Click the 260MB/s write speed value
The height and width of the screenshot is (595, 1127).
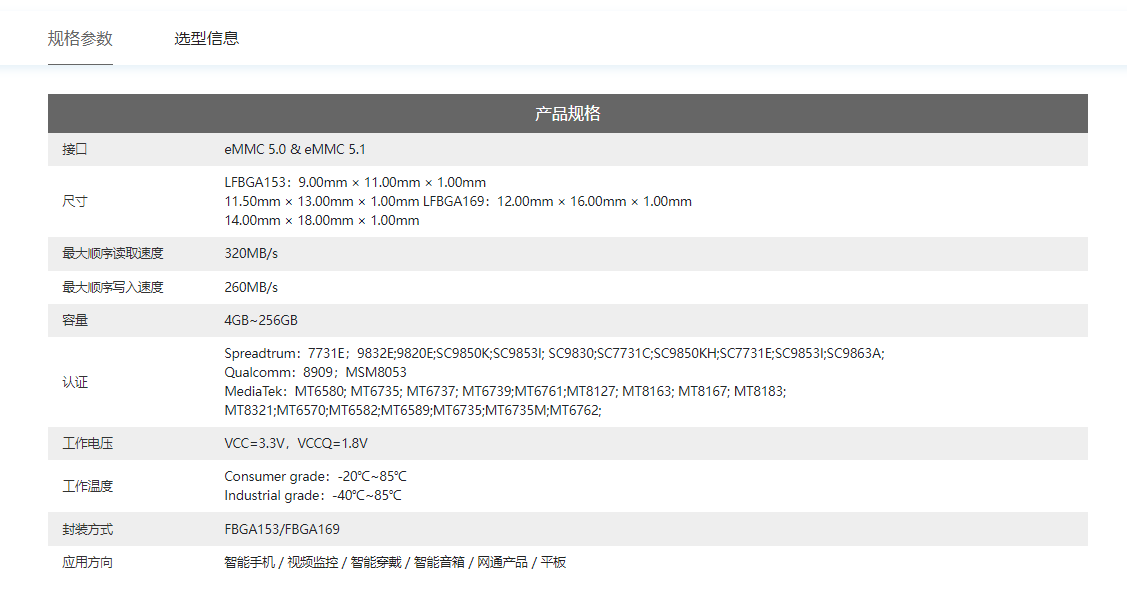pos(251,287)
